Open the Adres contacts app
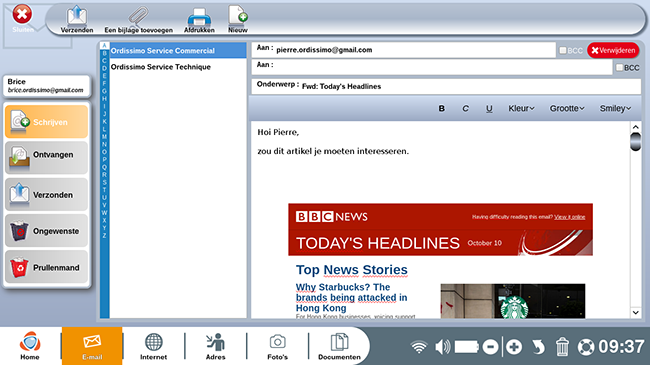This screenshot has height=365, width=650. [216, 346]
